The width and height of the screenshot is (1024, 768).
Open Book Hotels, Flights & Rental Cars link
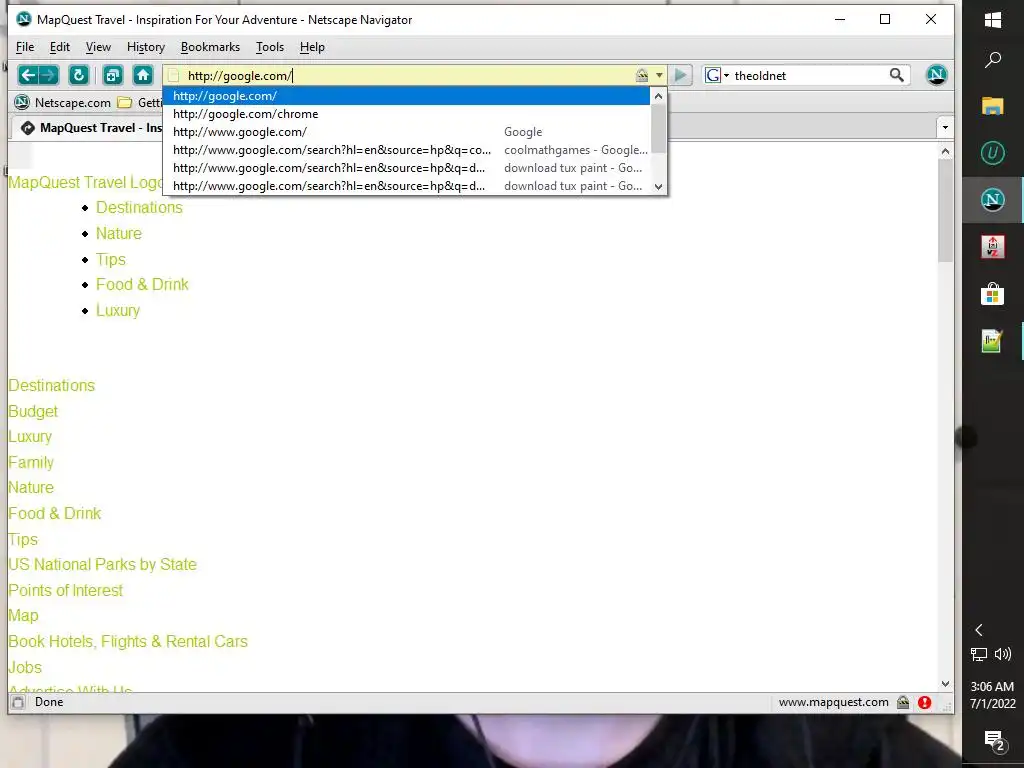pyautogui.click(x=128, y=641)
